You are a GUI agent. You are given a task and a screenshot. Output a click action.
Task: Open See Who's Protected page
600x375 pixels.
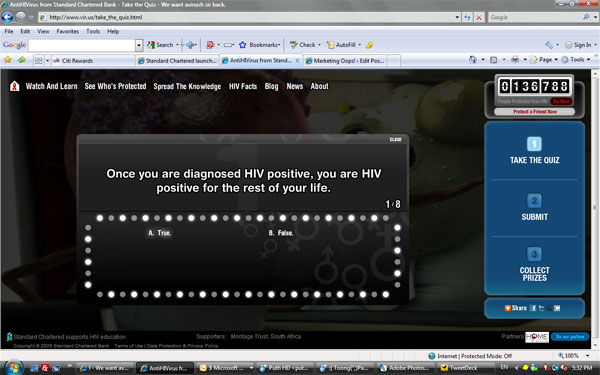115,86
